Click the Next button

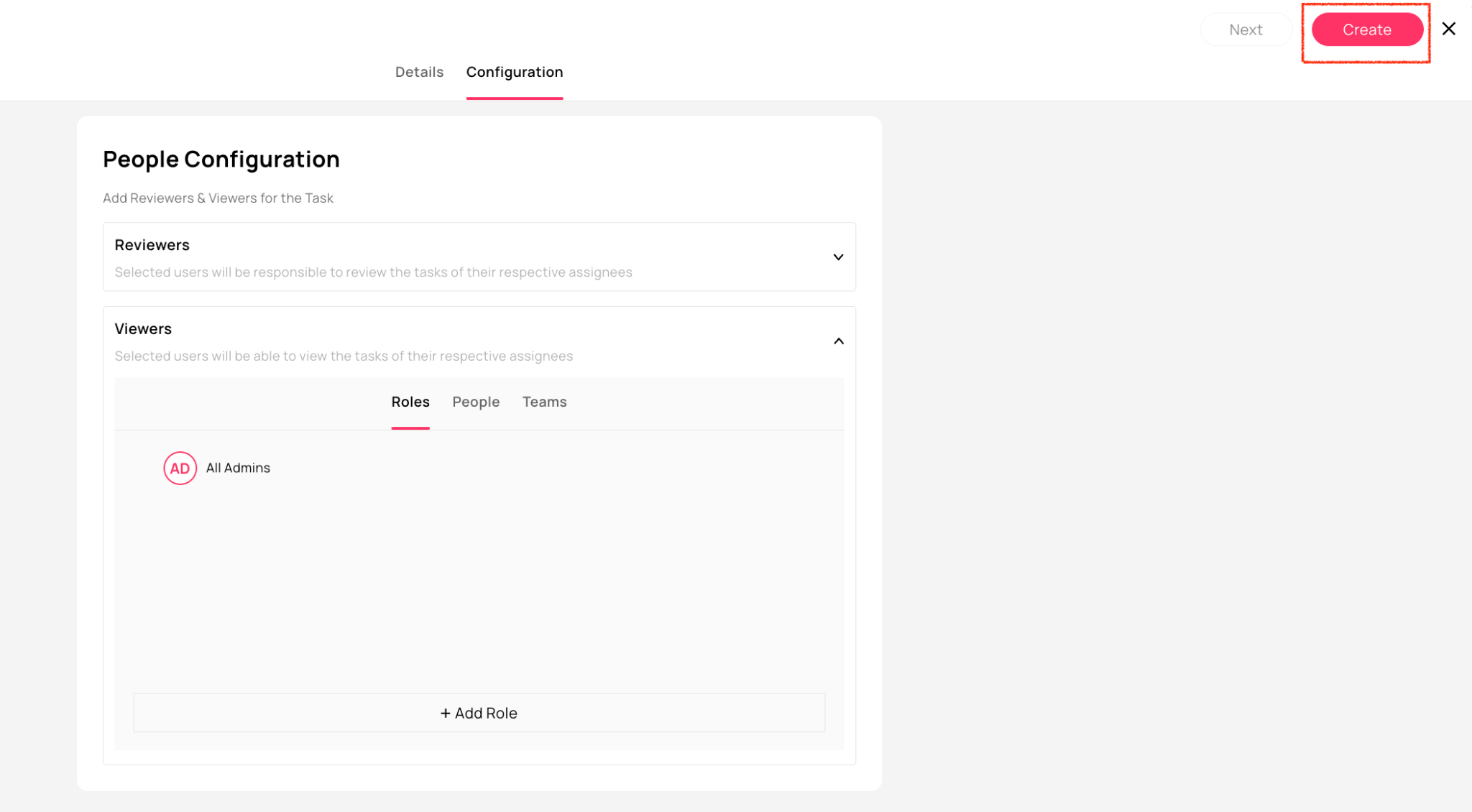[1245, 29]
